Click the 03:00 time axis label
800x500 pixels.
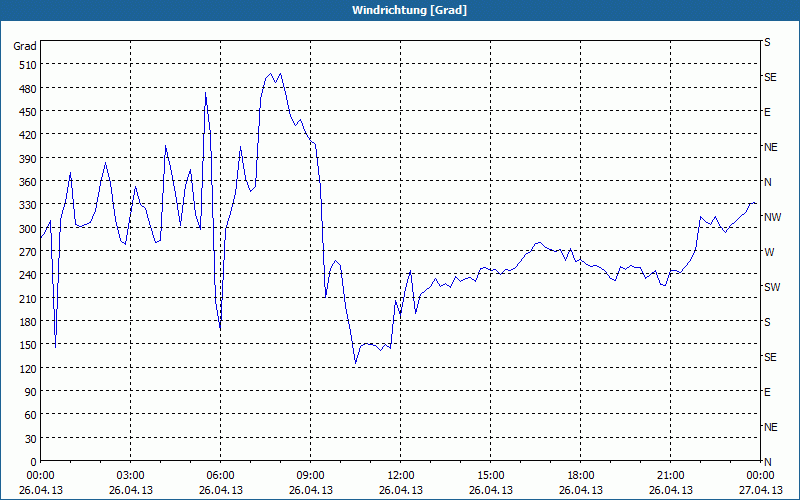point(131,476)
